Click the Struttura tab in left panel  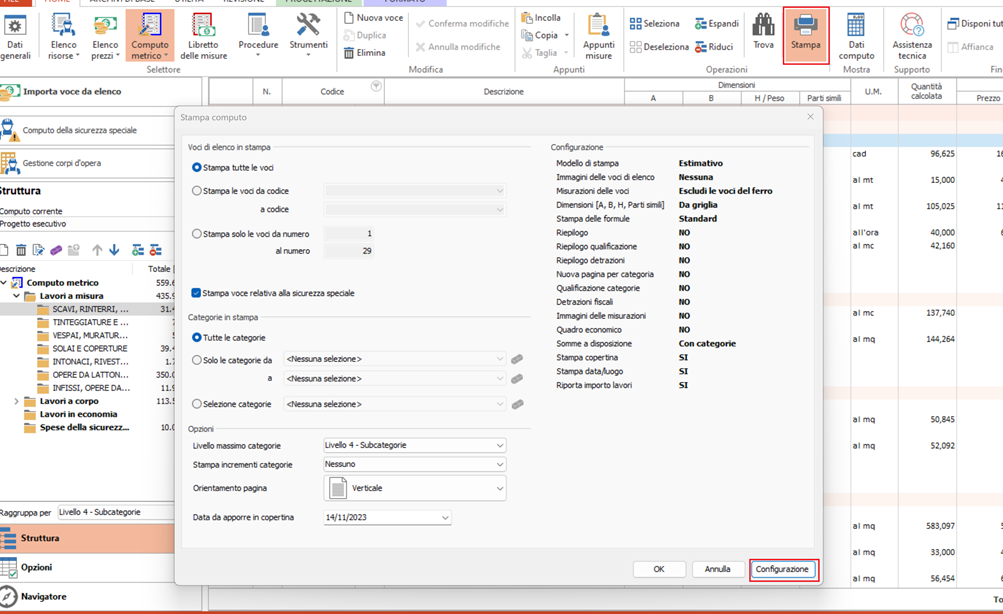pos(87,539)
